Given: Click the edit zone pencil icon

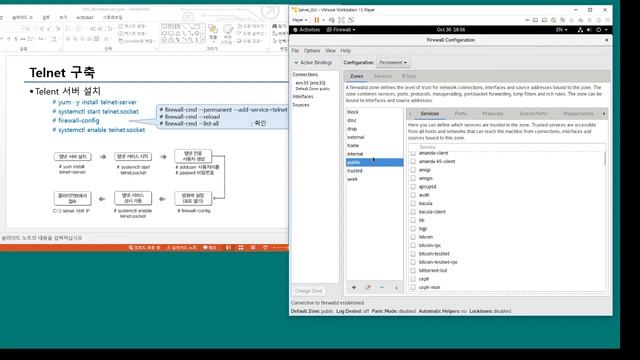Looking at the screenshot, I should point(368,287).
